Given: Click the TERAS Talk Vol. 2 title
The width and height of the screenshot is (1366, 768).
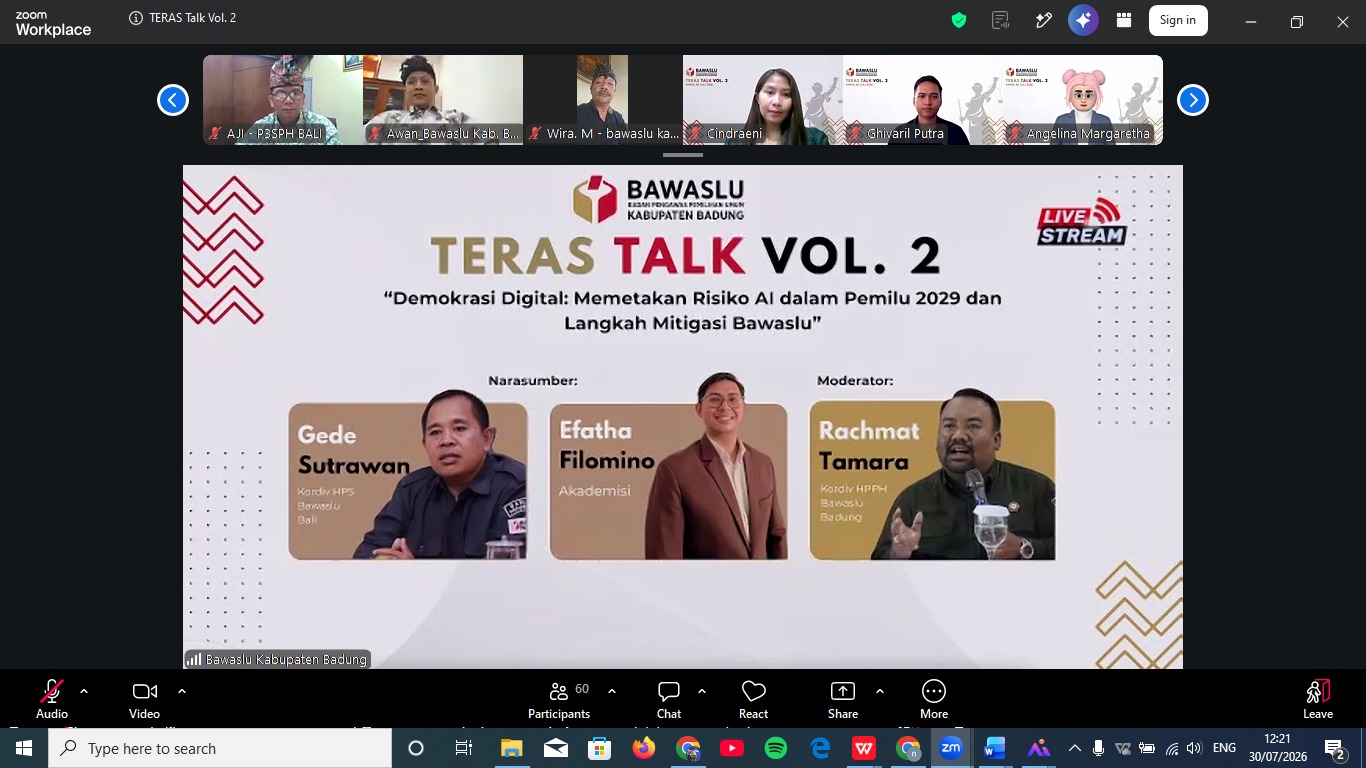Looking at the screenshot, I should (x=192, y=18).
